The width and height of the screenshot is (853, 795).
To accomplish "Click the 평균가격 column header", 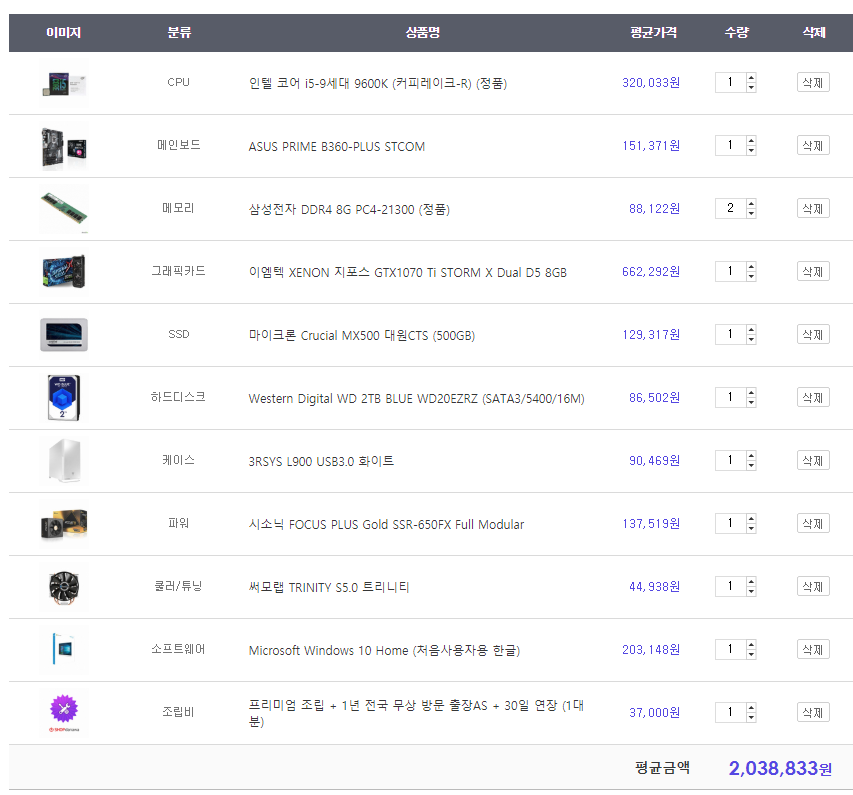I will tap(653, 33).
